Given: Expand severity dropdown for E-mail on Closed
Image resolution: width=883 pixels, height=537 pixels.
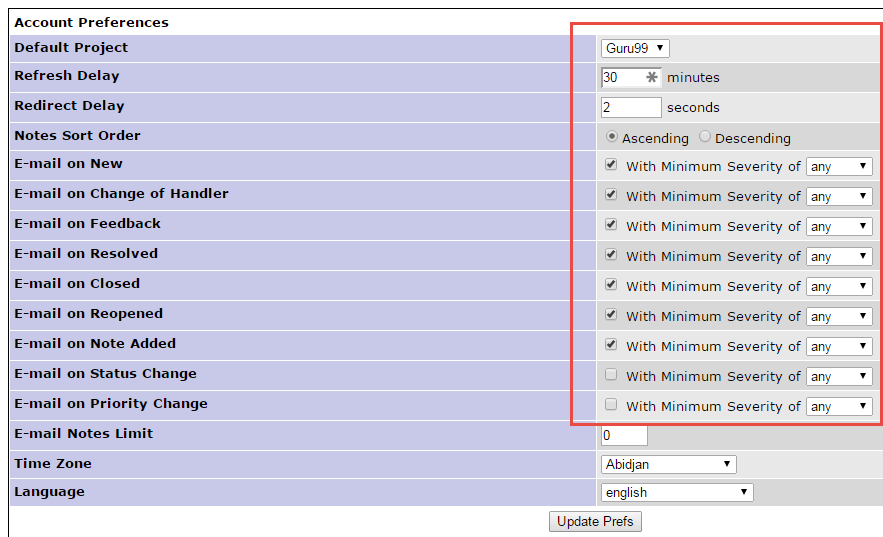Looking at the screenshot, I should click(x=839, y=287).
